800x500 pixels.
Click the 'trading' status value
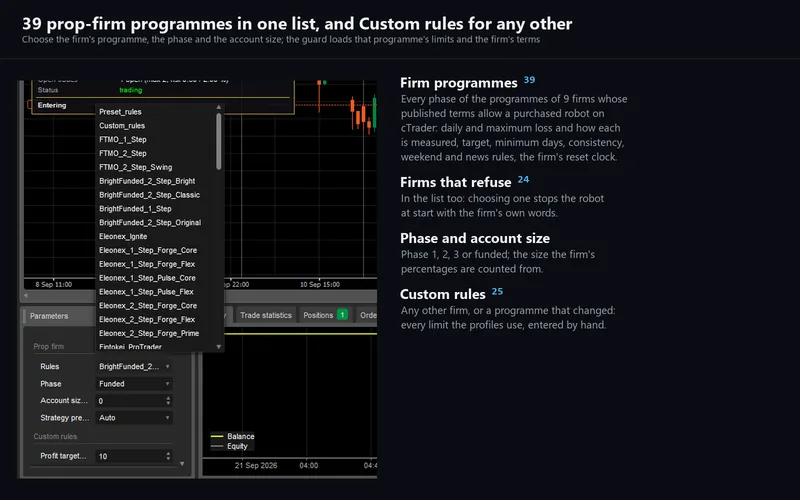coord(131,90)
